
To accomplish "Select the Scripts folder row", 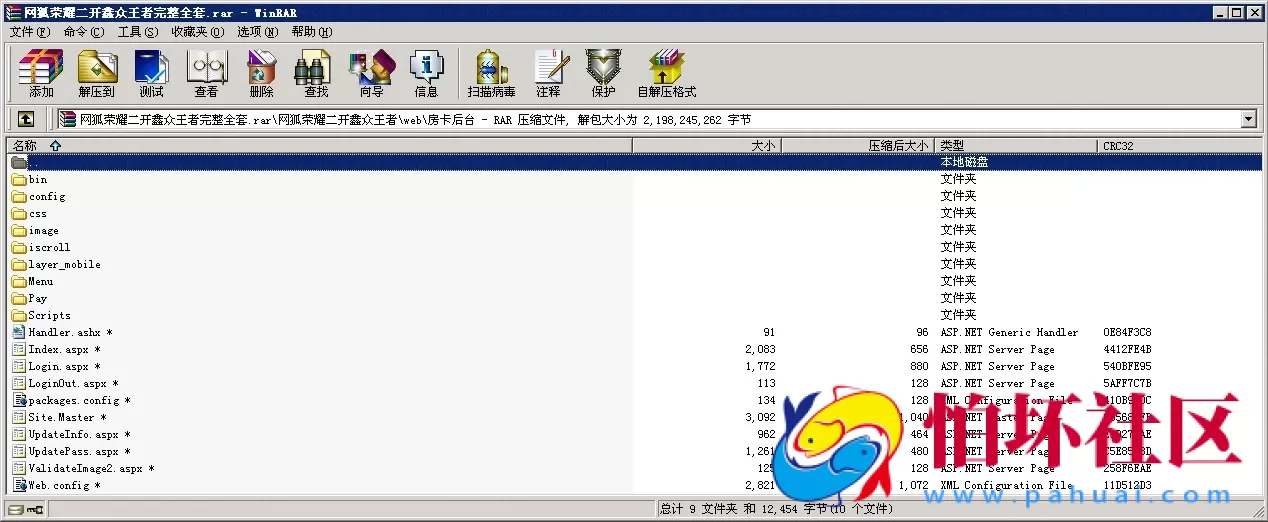I will (x=634, y=315).
